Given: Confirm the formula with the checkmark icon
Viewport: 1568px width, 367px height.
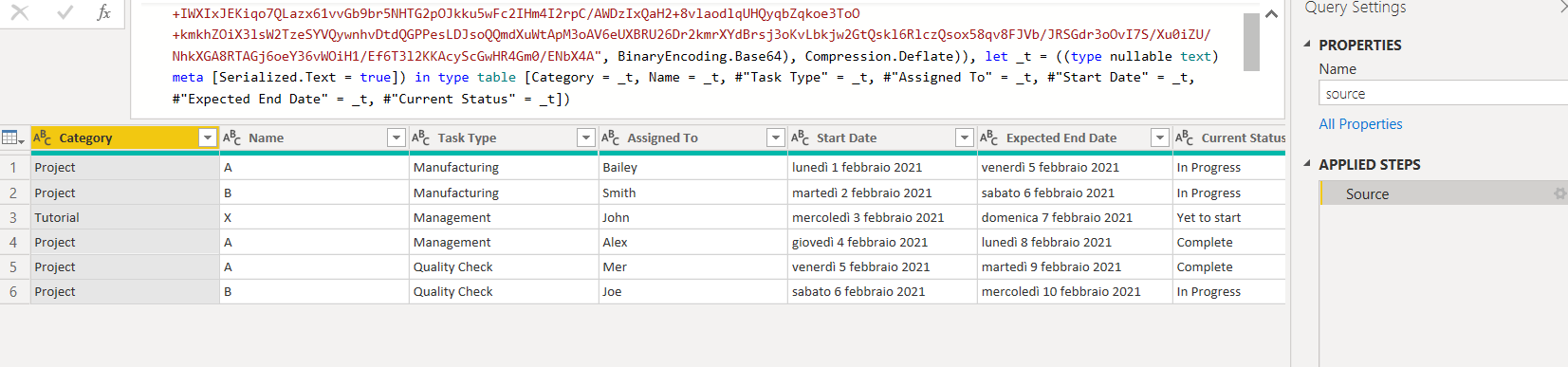Looking at the screenshot, I should coord(65,12).
